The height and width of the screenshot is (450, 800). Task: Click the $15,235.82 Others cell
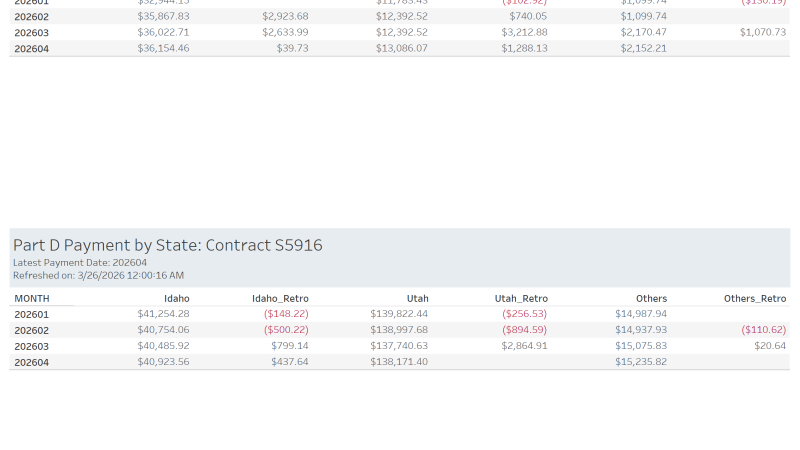point(641,362)
